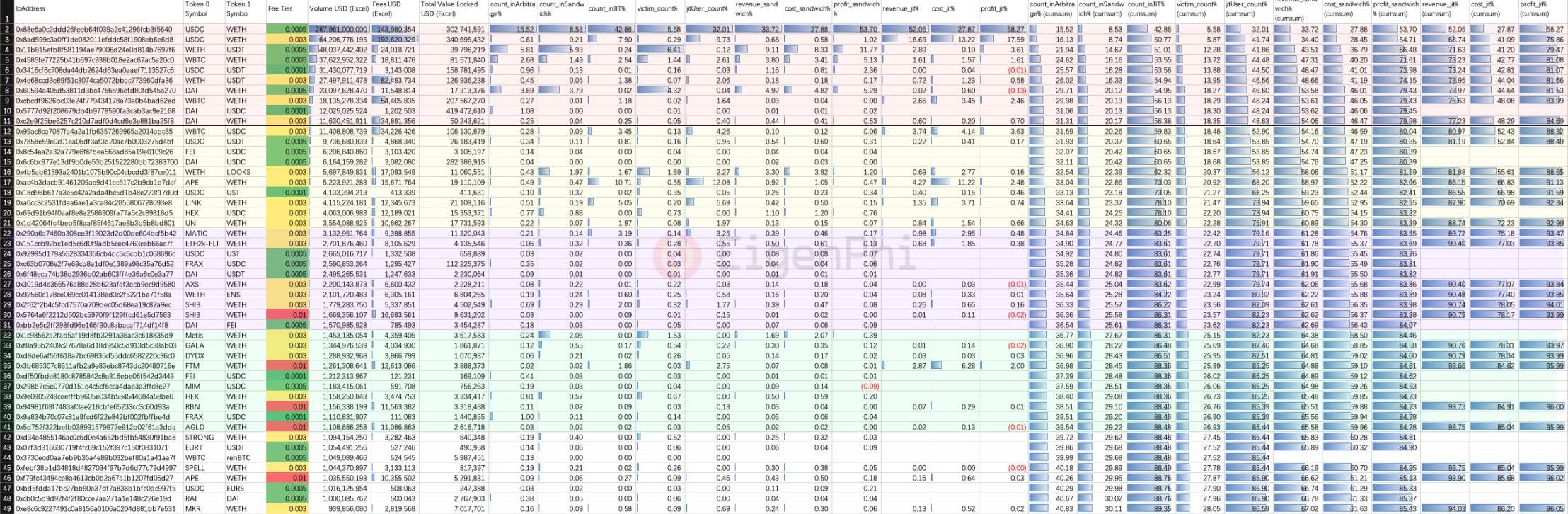Select the profit_jit% (cumsum) header cell
The height and width of the screenshot is (514, 1568).
click(x=1543, y=9)
